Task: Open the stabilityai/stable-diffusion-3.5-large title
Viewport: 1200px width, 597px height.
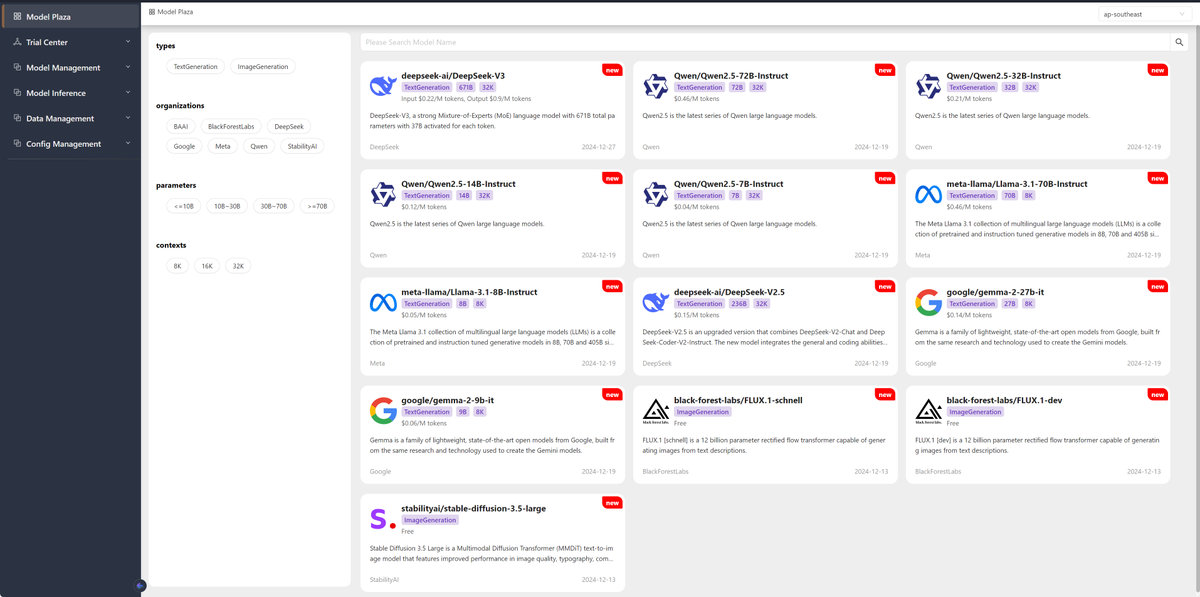Action: coord(473,508)
